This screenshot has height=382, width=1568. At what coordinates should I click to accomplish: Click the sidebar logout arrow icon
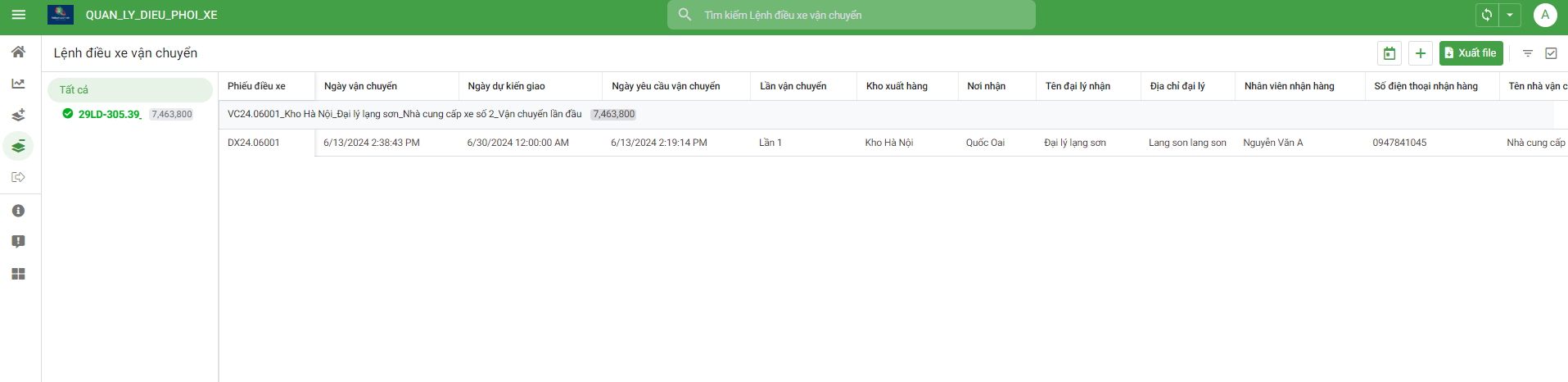(x=18, y=177)
